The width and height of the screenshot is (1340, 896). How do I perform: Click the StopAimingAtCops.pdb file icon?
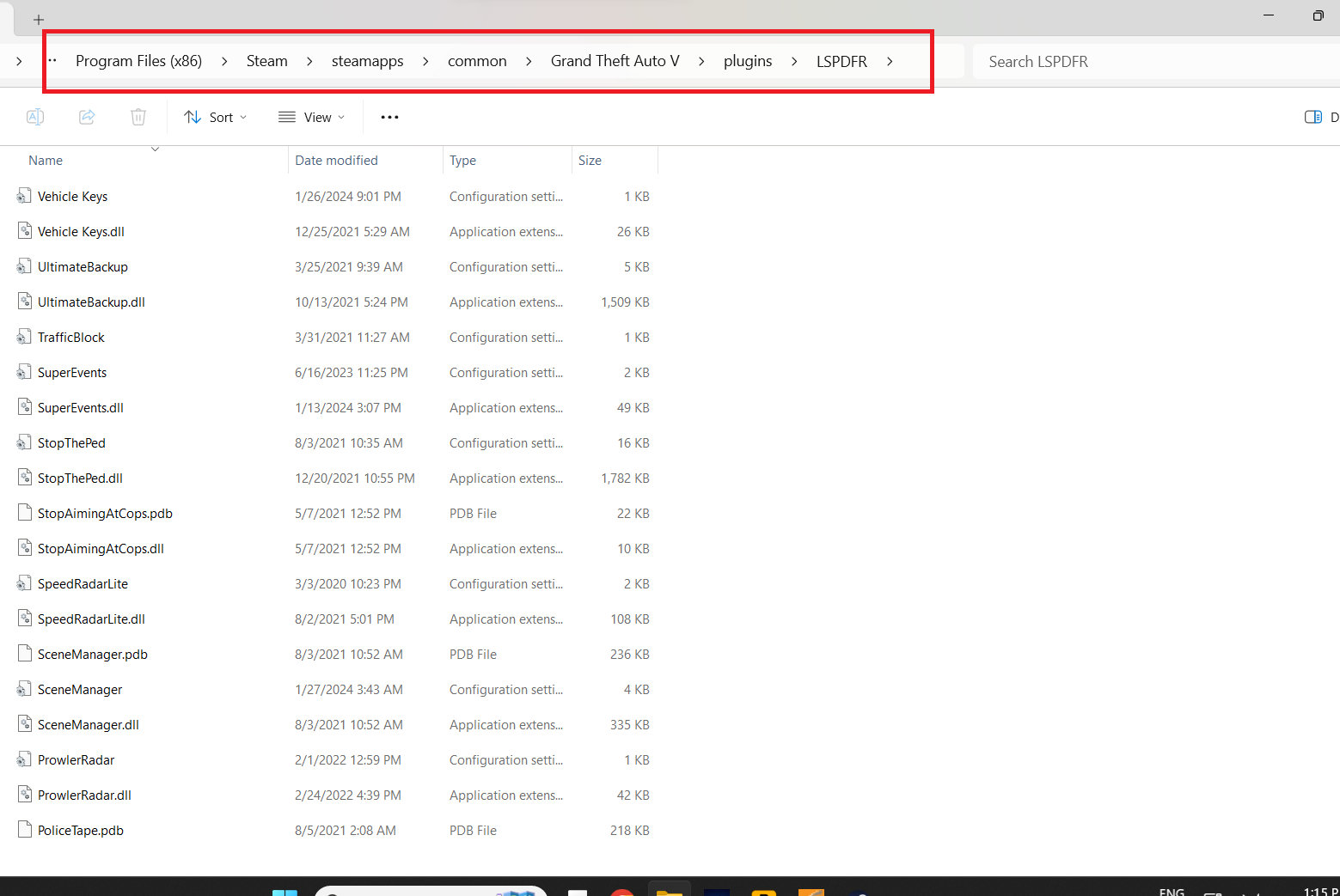[25, 513]
